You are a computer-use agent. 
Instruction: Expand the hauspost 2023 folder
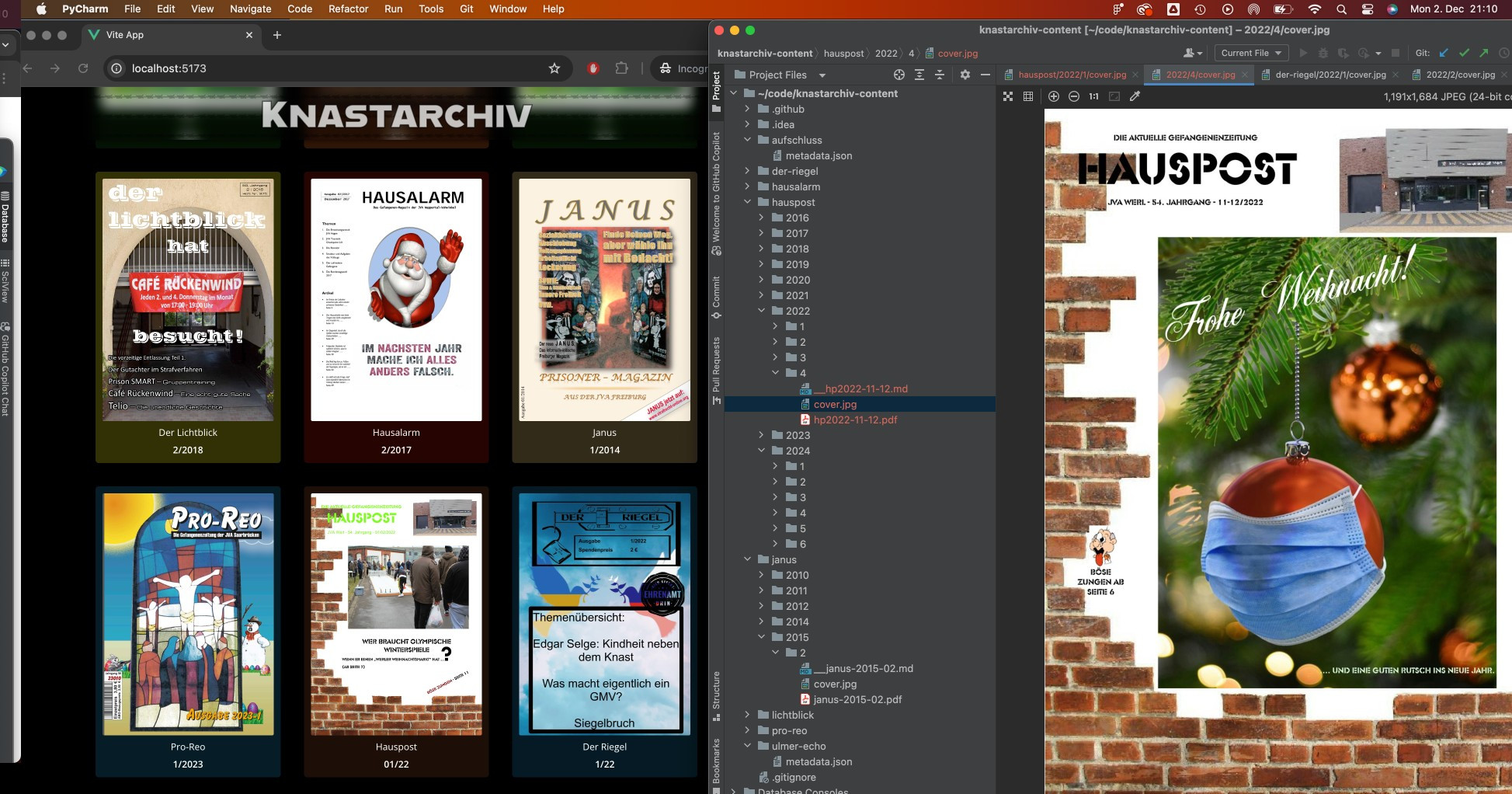761,435
